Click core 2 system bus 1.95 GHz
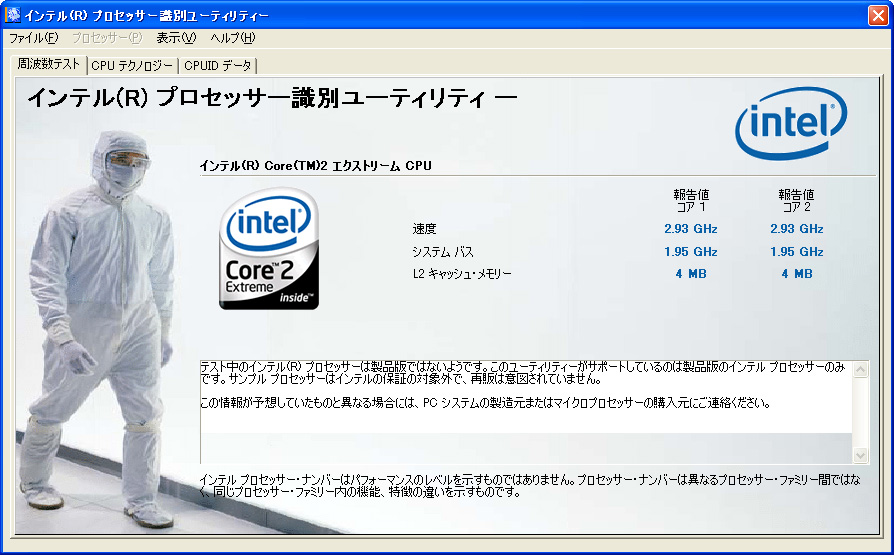 coord(797,252)
